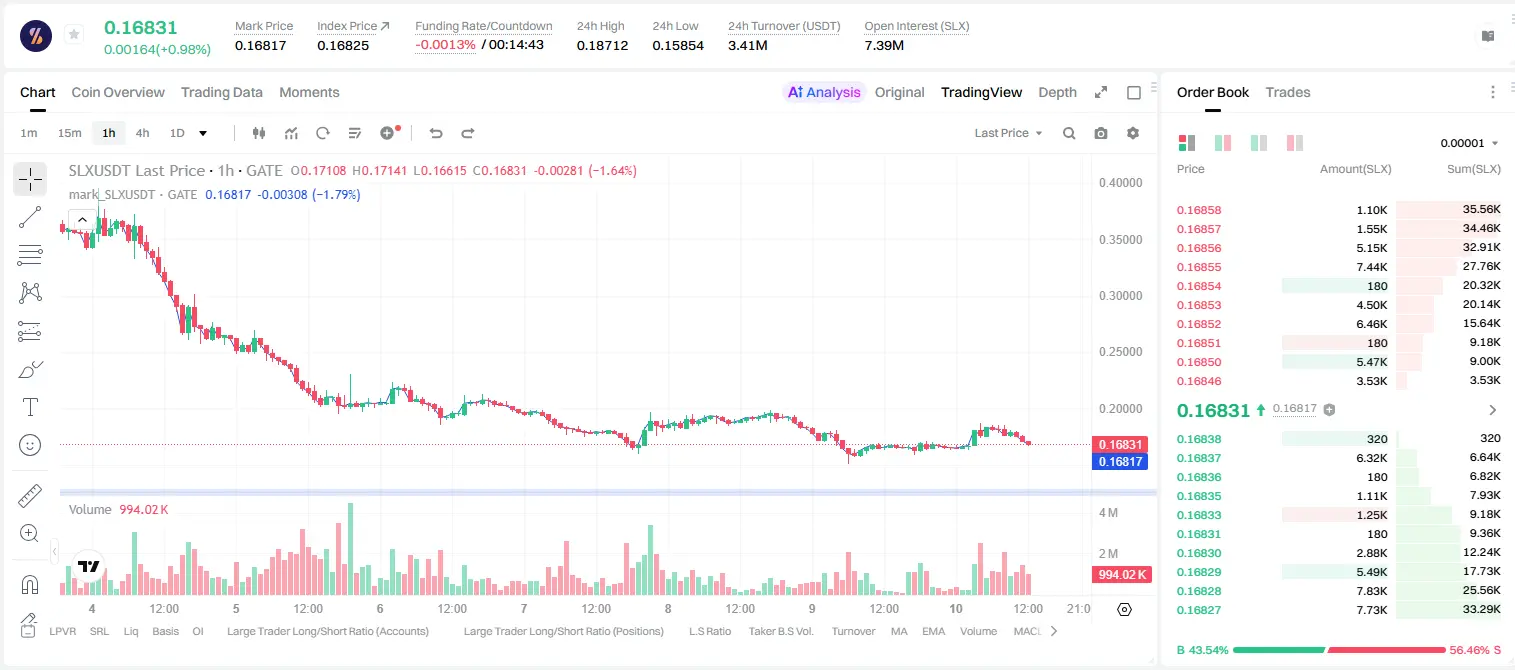Take a chart snapshot with camera icon
Viewport: 1515px width, 670px height.
[x=1101, y=133]
